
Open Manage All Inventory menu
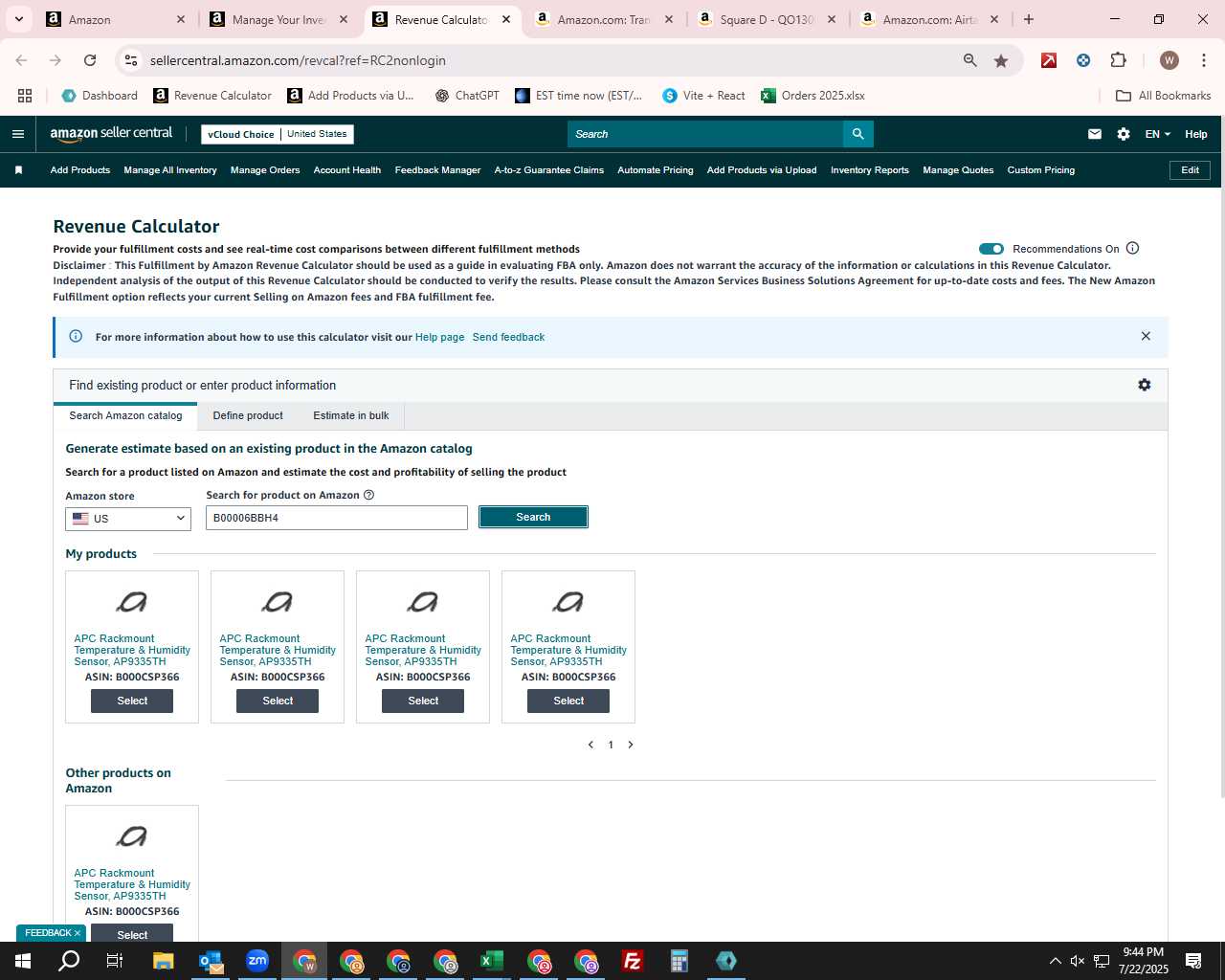coord(170,170)
